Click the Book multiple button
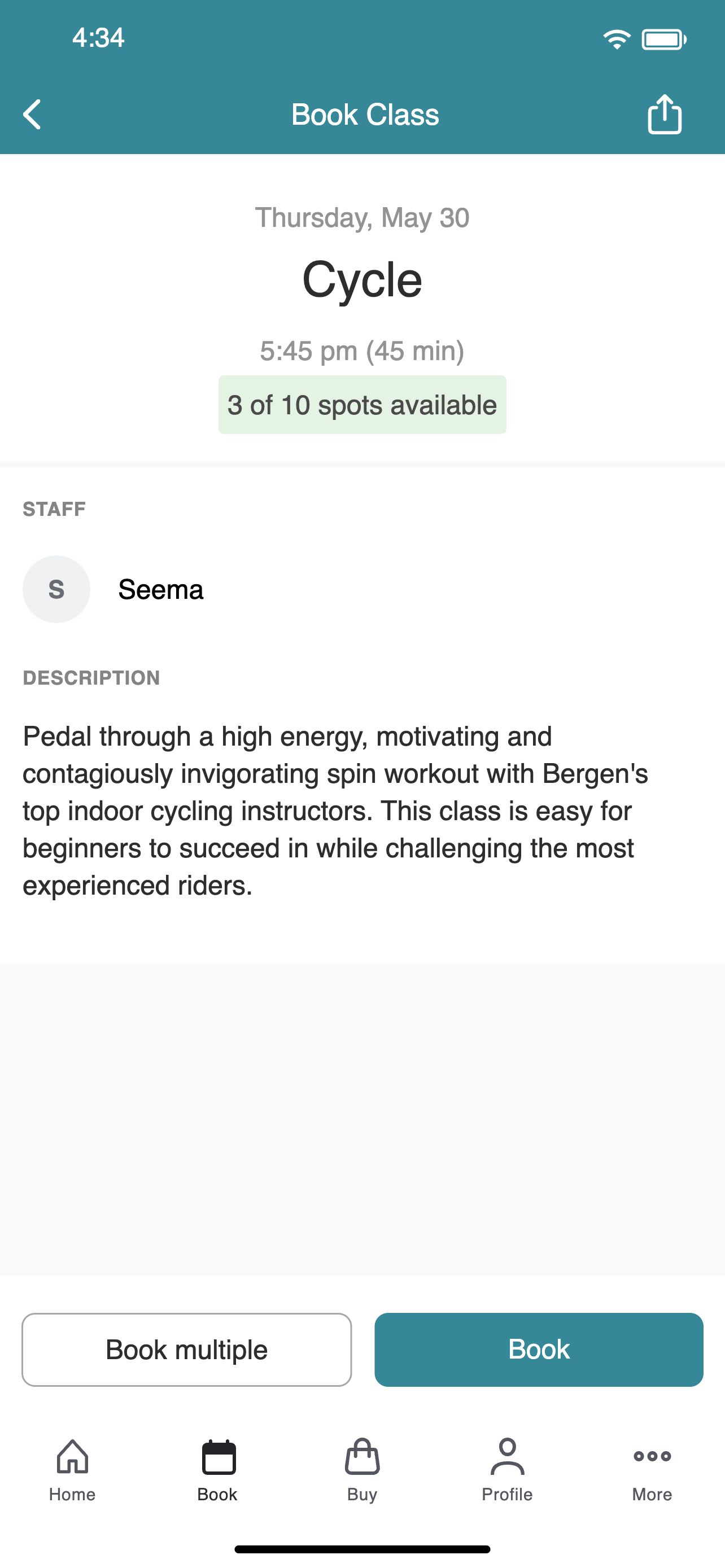 point(187,1350)
